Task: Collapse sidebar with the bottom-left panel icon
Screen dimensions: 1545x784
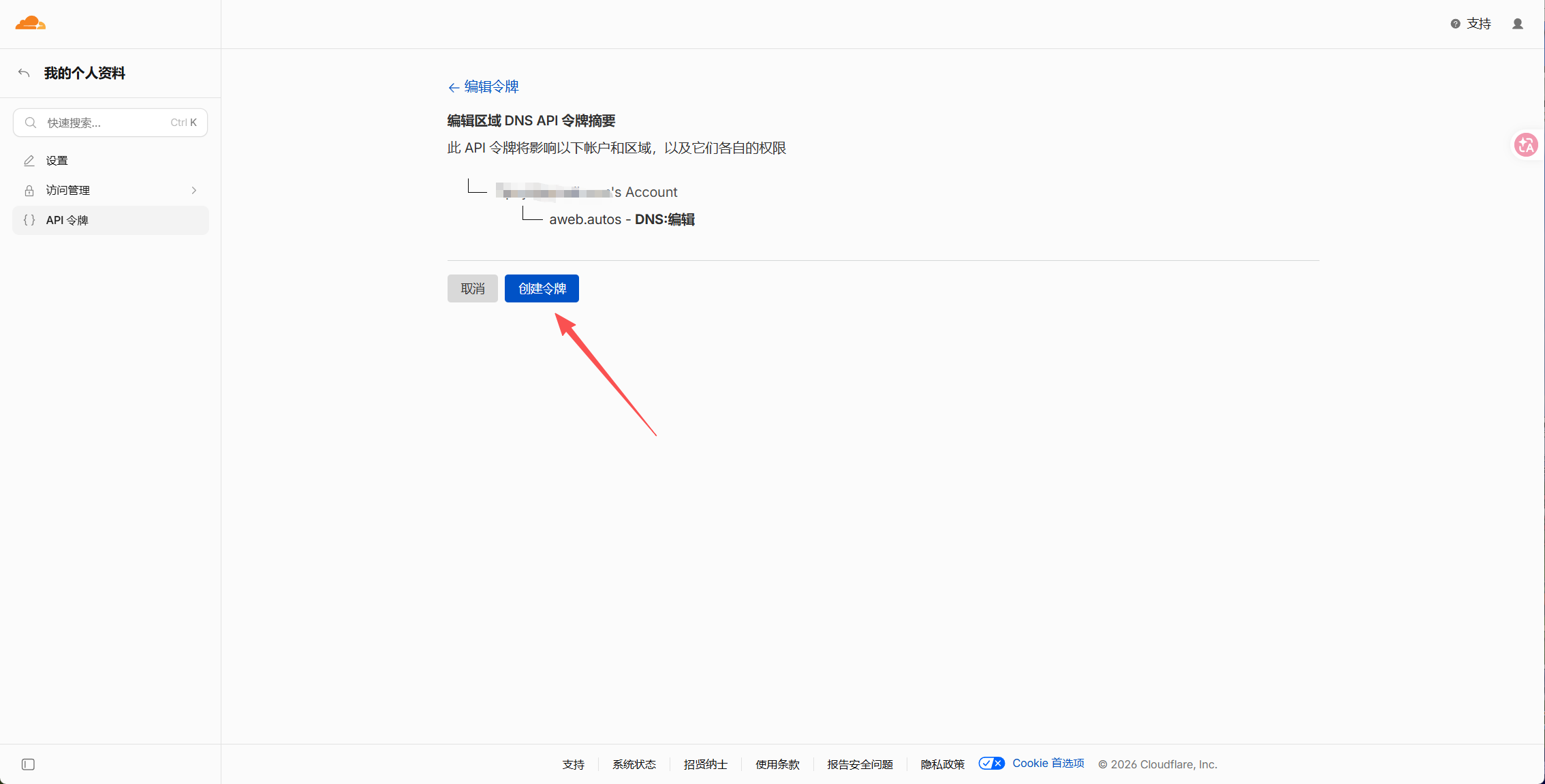Action: click(28, 764)
